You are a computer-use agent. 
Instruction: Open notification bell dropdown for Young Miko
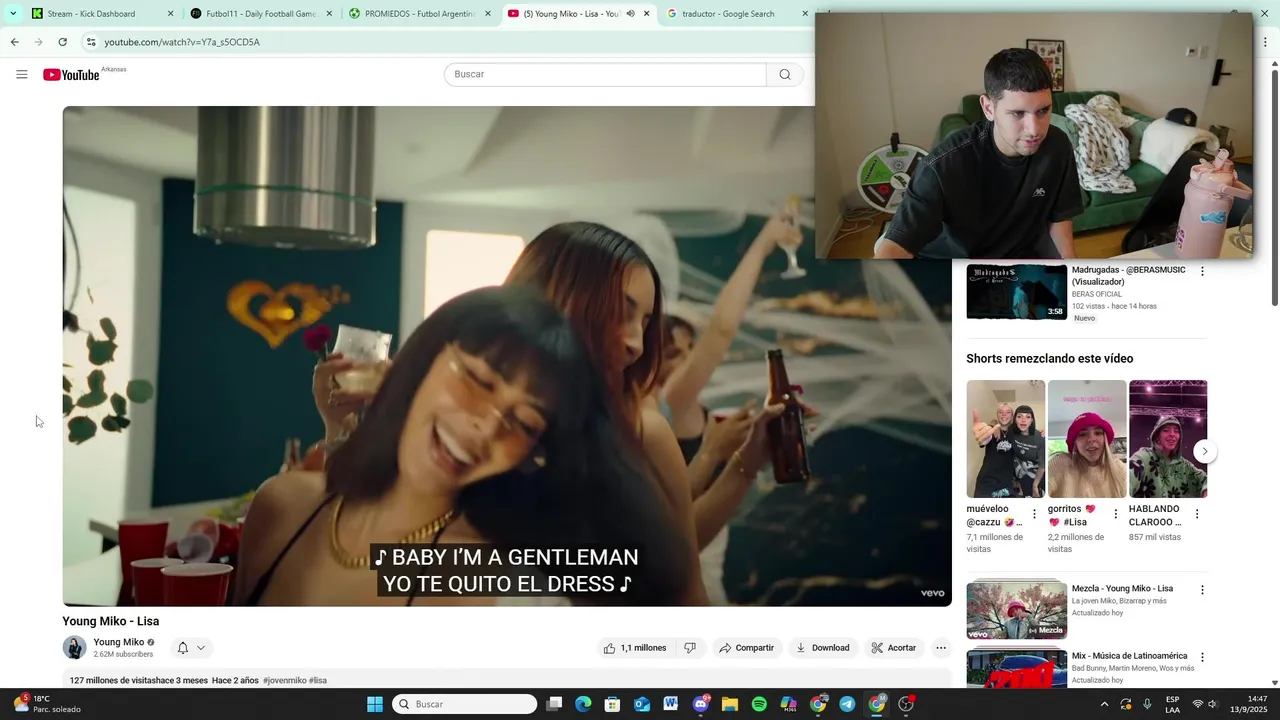tap(191, 648)
